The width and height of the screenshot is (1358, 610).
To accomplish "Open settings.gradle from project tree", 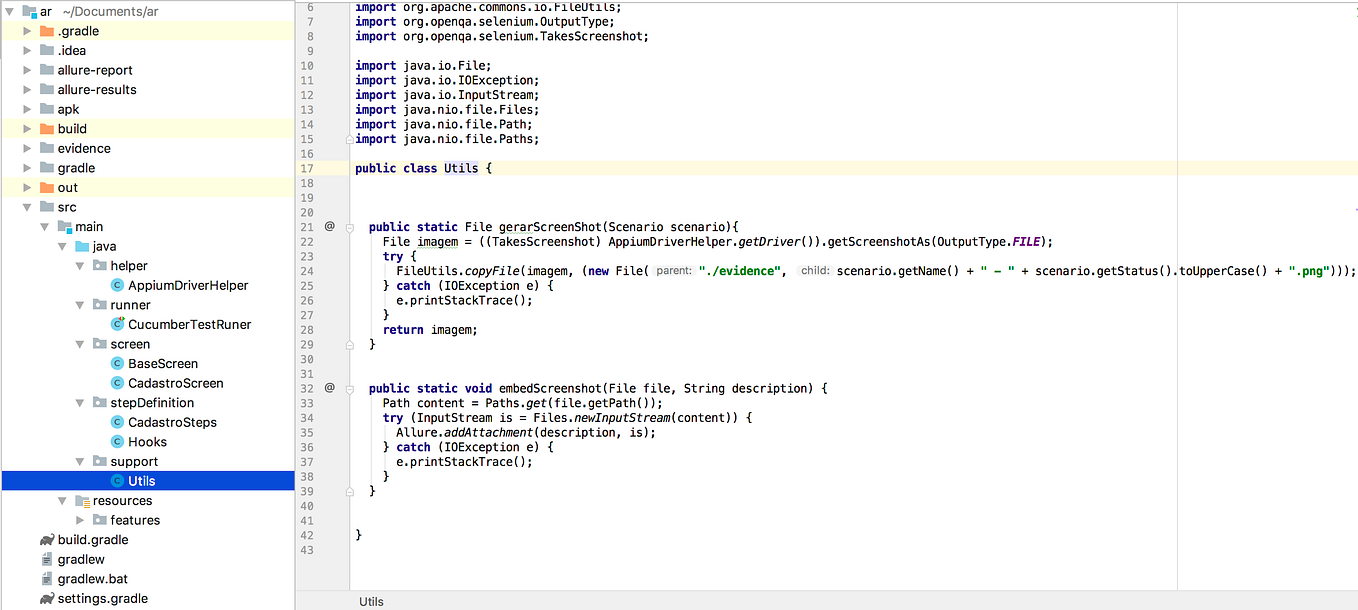I will (102, 599).
